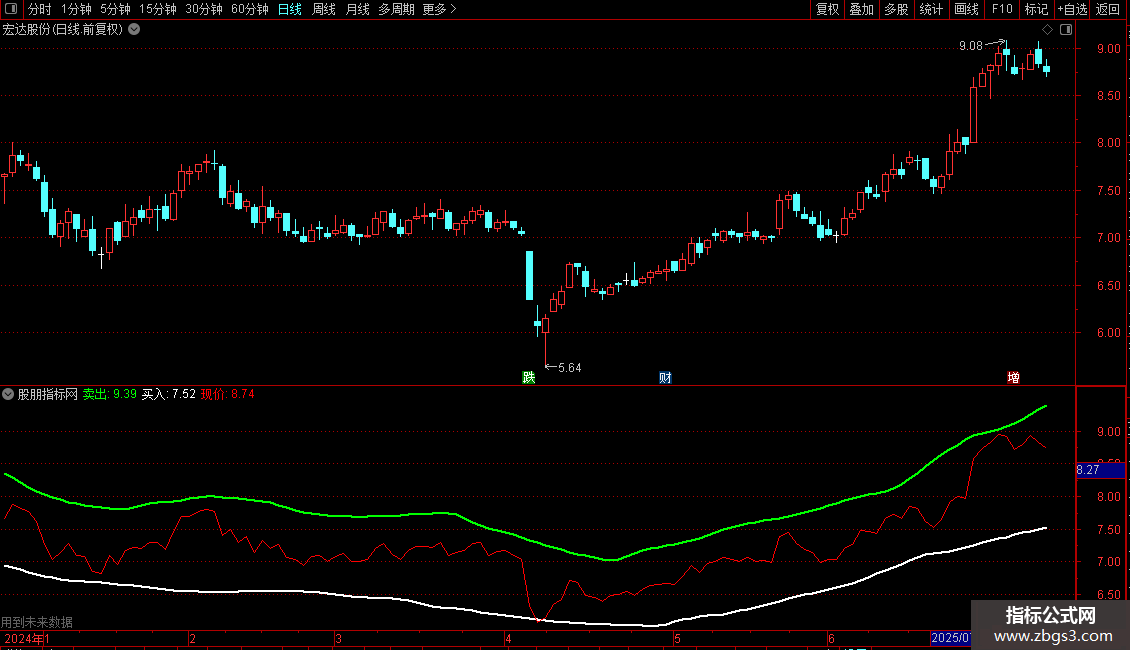Click the 宏达股份(日线.前复权) chart title
The image size is (1130, 650).
pyautogui.click(x=63, y=30)
